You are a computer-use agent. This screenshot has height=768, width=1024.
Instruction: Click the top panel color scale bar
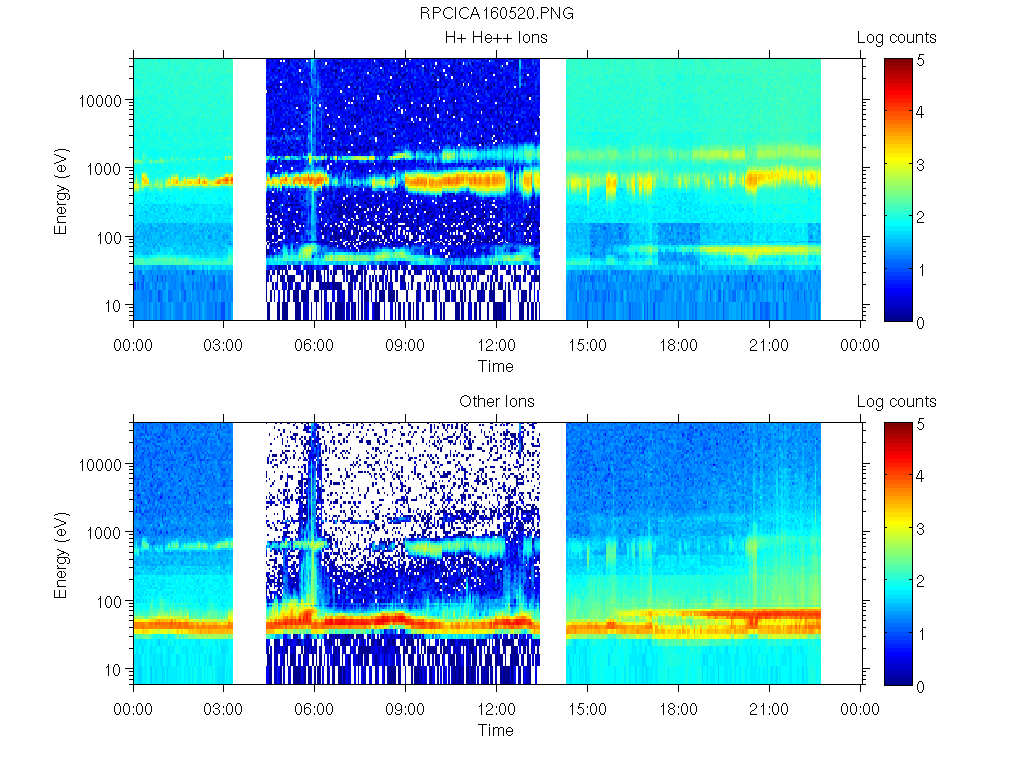point(898,190)
